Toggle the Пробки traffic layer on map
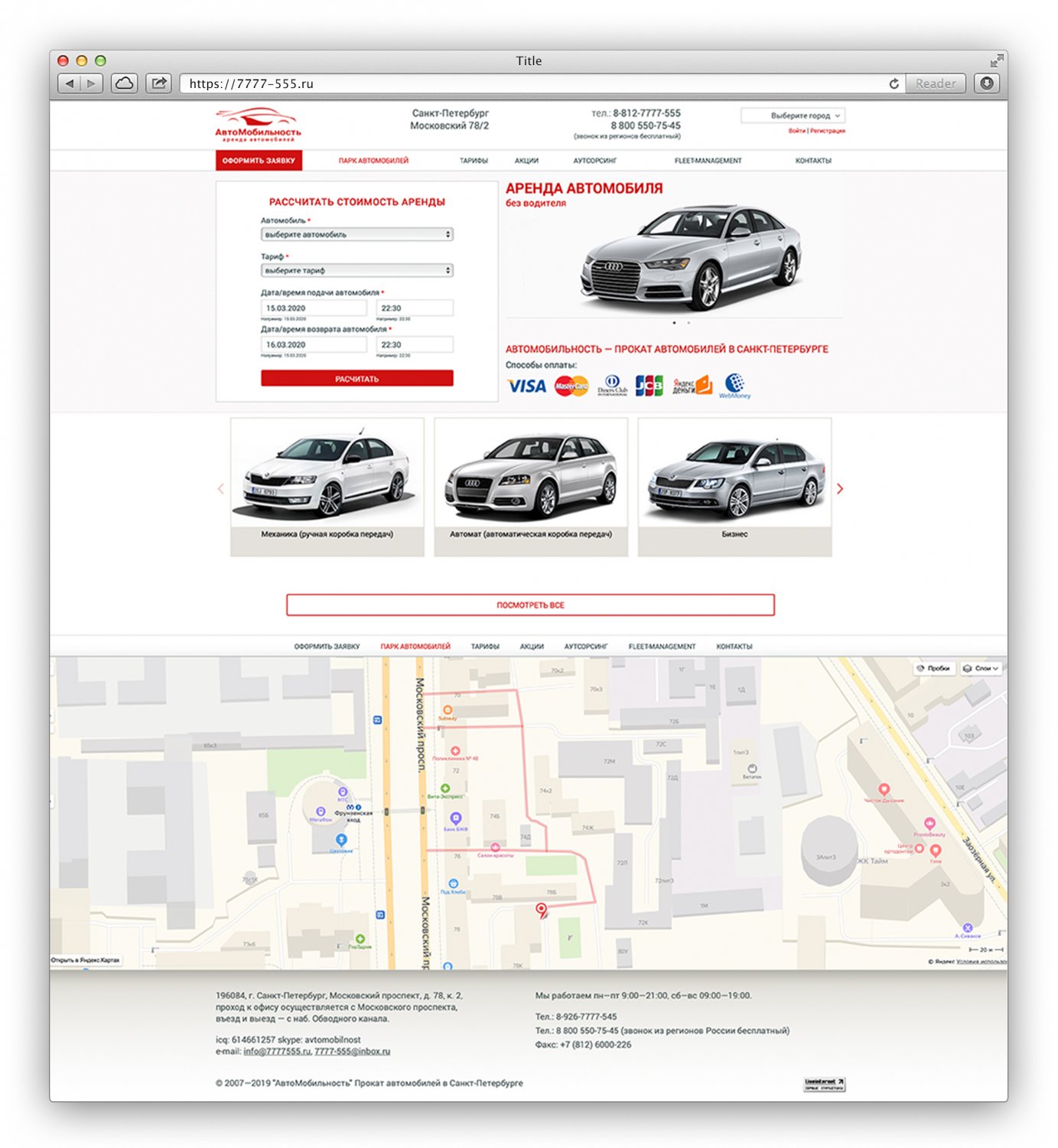This screenshot has height=1148, width=1058. 933,668
